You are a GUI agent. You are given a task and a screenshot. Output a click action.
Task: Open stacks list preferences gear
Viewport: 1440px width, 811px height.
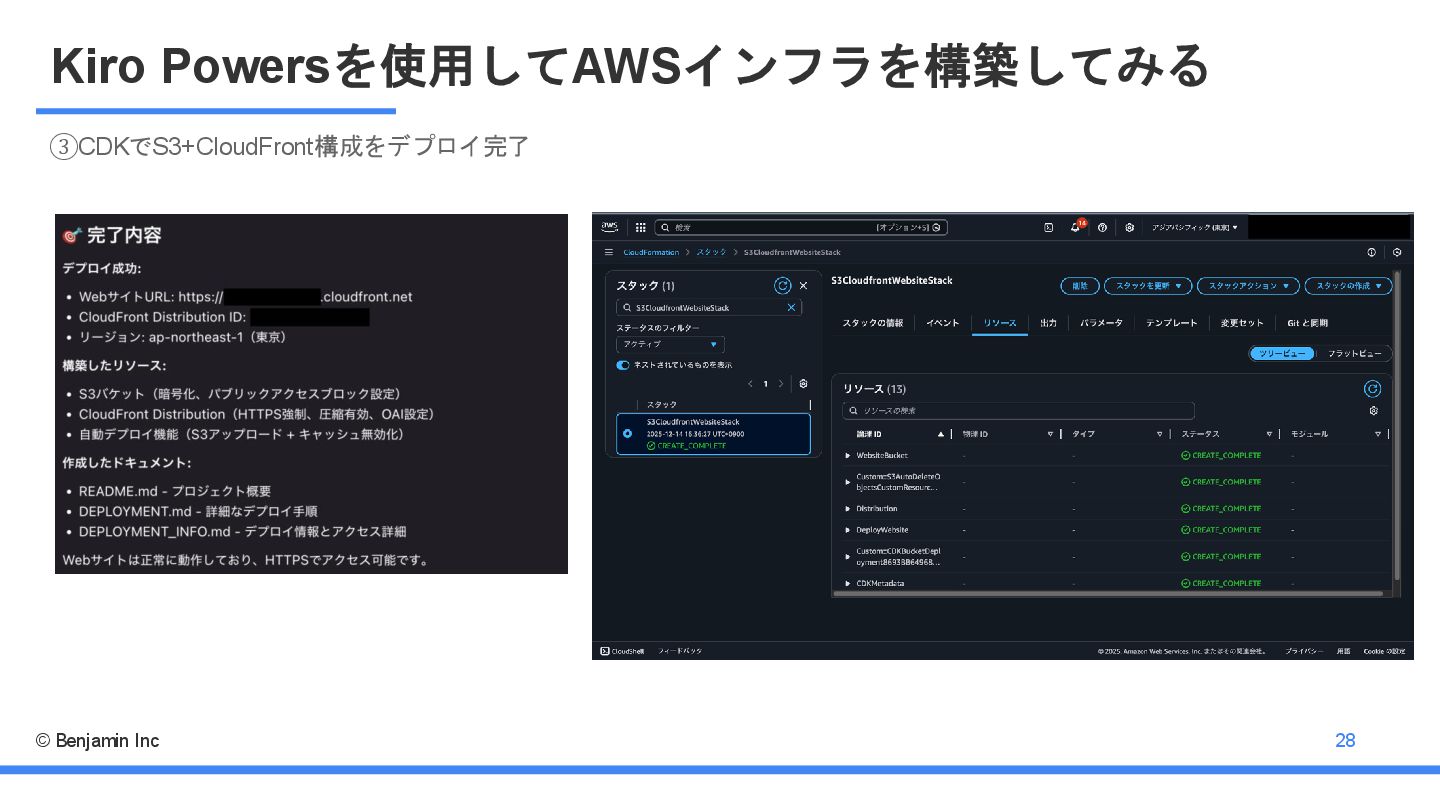803,383
